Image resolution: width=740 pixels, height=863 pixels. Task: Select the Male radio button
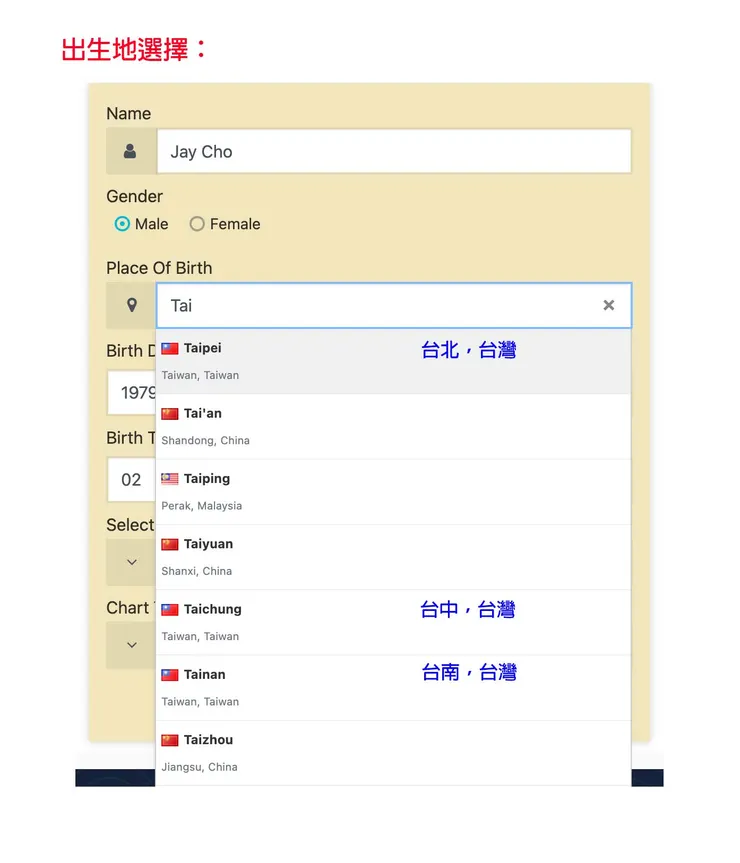click(122, 224)
